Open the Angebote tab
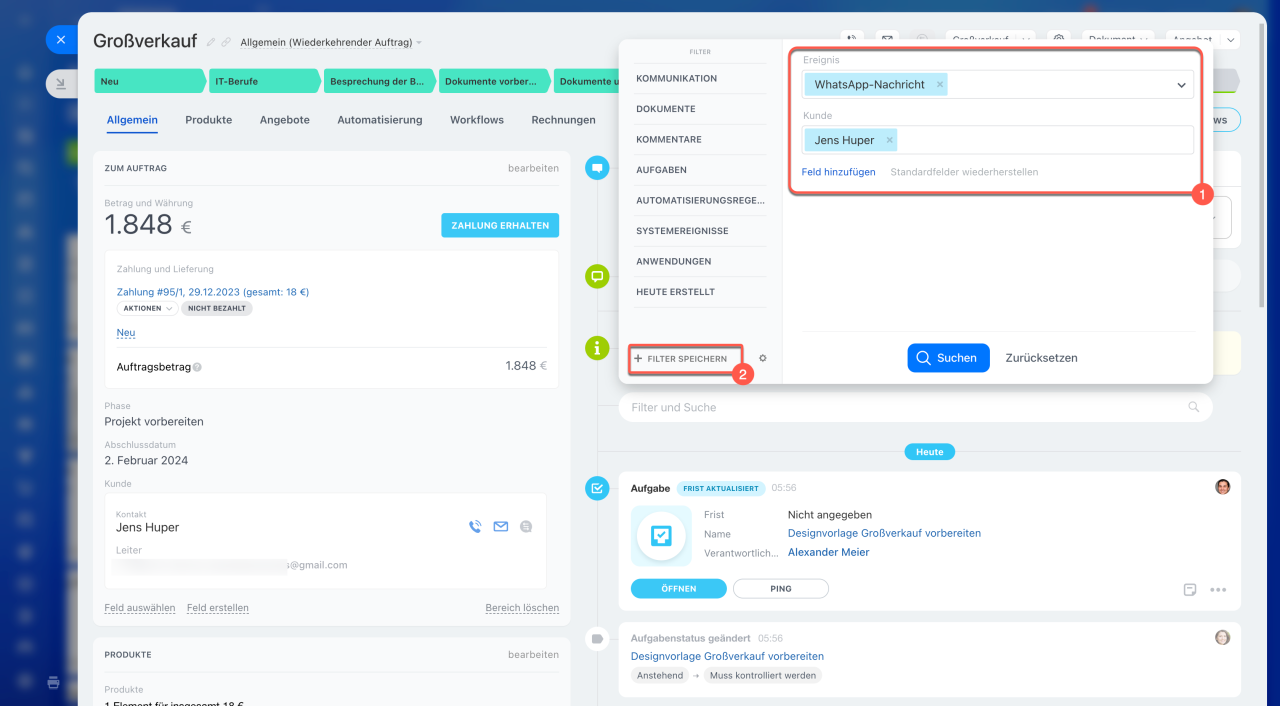 [284, 120]
